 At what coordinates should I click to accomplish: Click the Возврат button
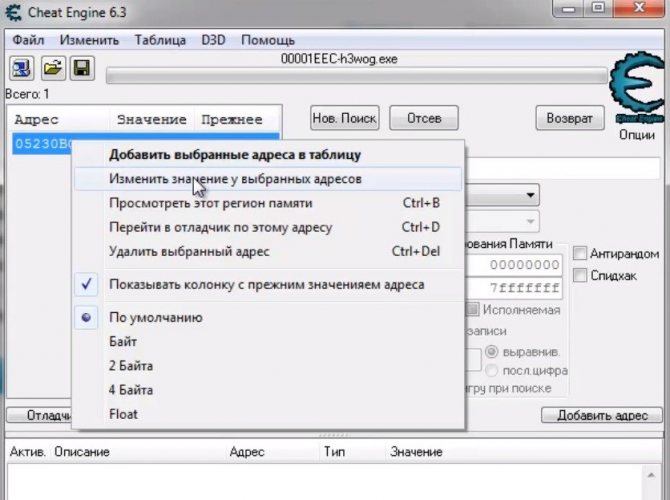click(570, 118)
